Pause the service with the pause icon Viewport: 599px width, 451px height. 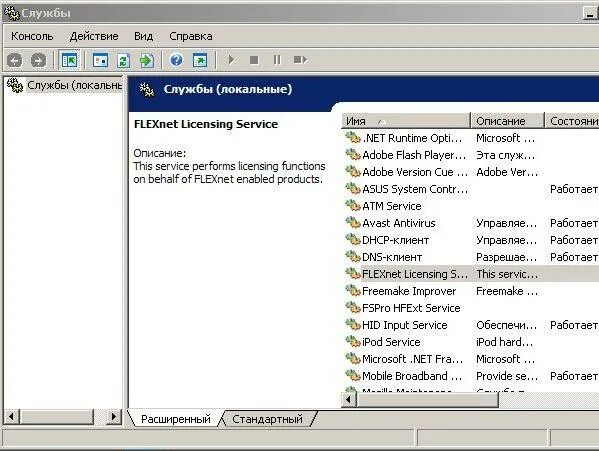[x=277, y=60]
